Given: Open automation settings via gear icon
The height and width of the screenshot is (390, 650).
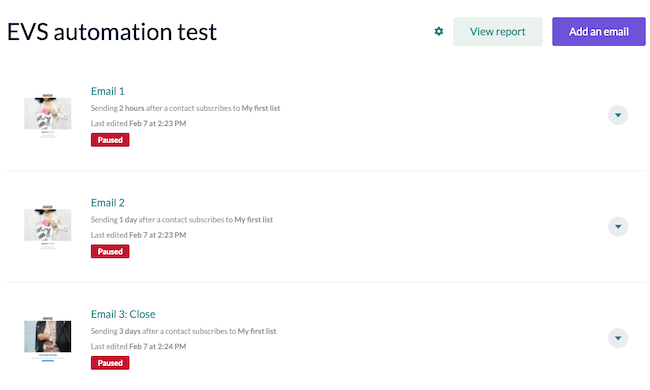Looking at the screenshot, I should pyautogui.click(x=439, y=31).
